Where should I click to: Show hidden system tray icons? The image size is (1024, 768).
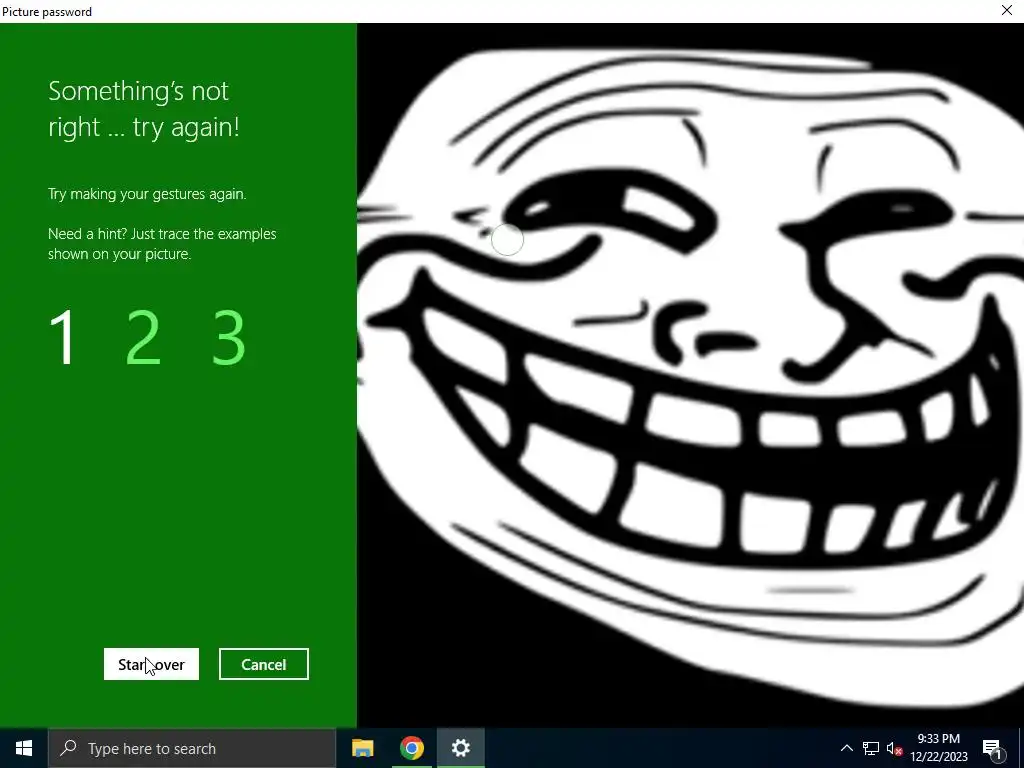[x=846, y=748]
